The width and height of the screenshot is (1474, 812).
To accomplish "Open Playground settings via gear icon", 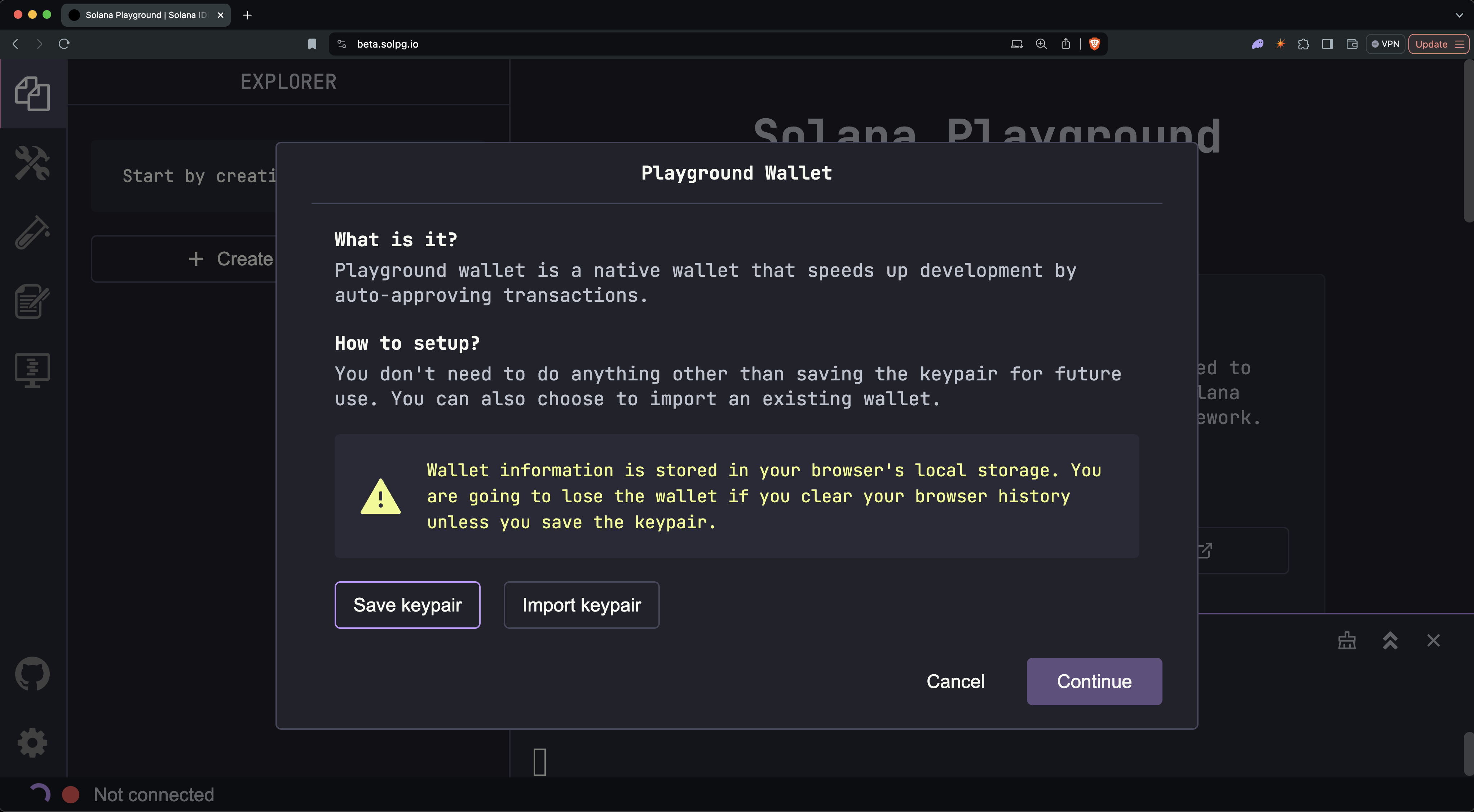I will coord(32,742).
